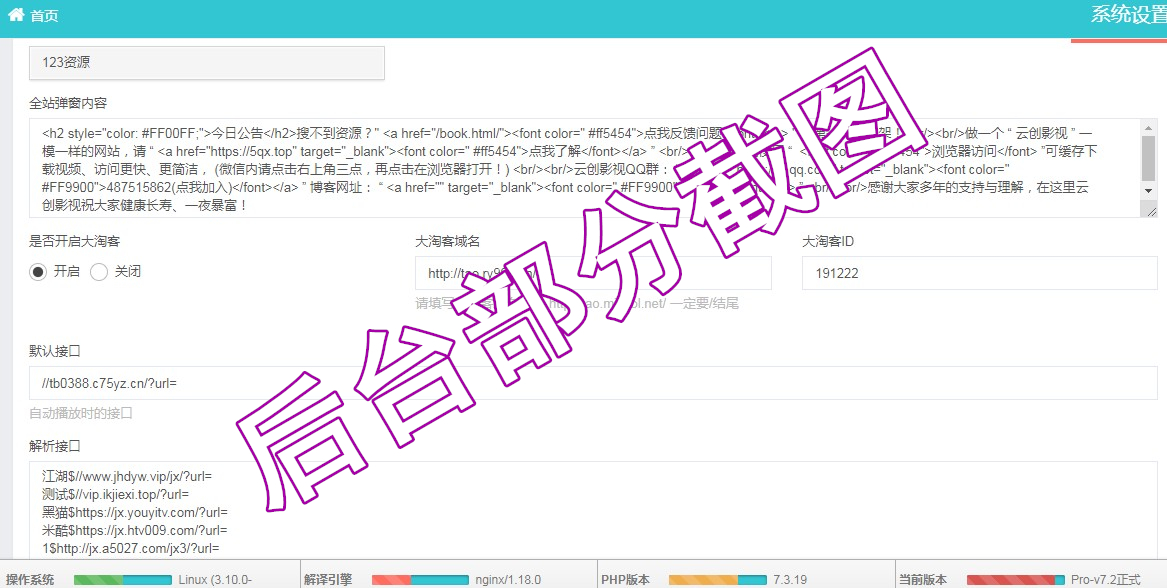The image size is (1167, 588).
Task: Click the home icon in top bar
Action: pyautogui.click(x=16, y=15)
